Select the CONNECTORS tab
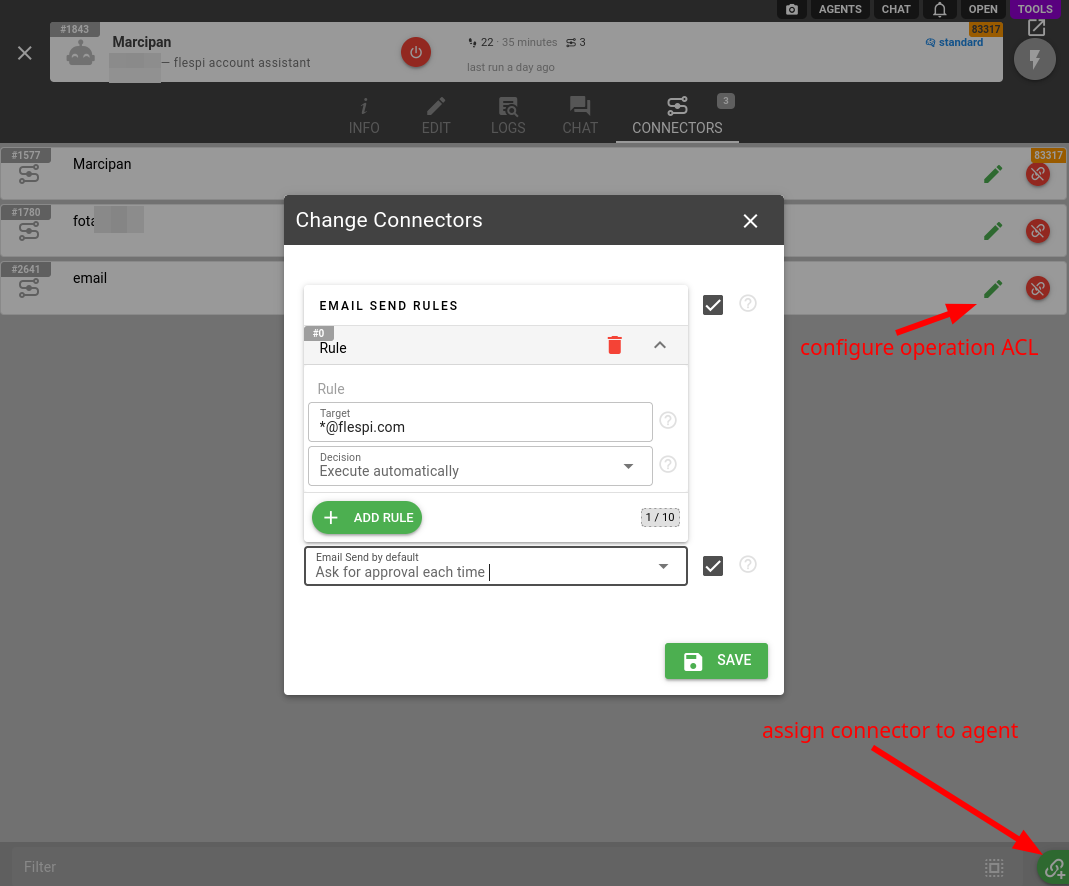 677,117
